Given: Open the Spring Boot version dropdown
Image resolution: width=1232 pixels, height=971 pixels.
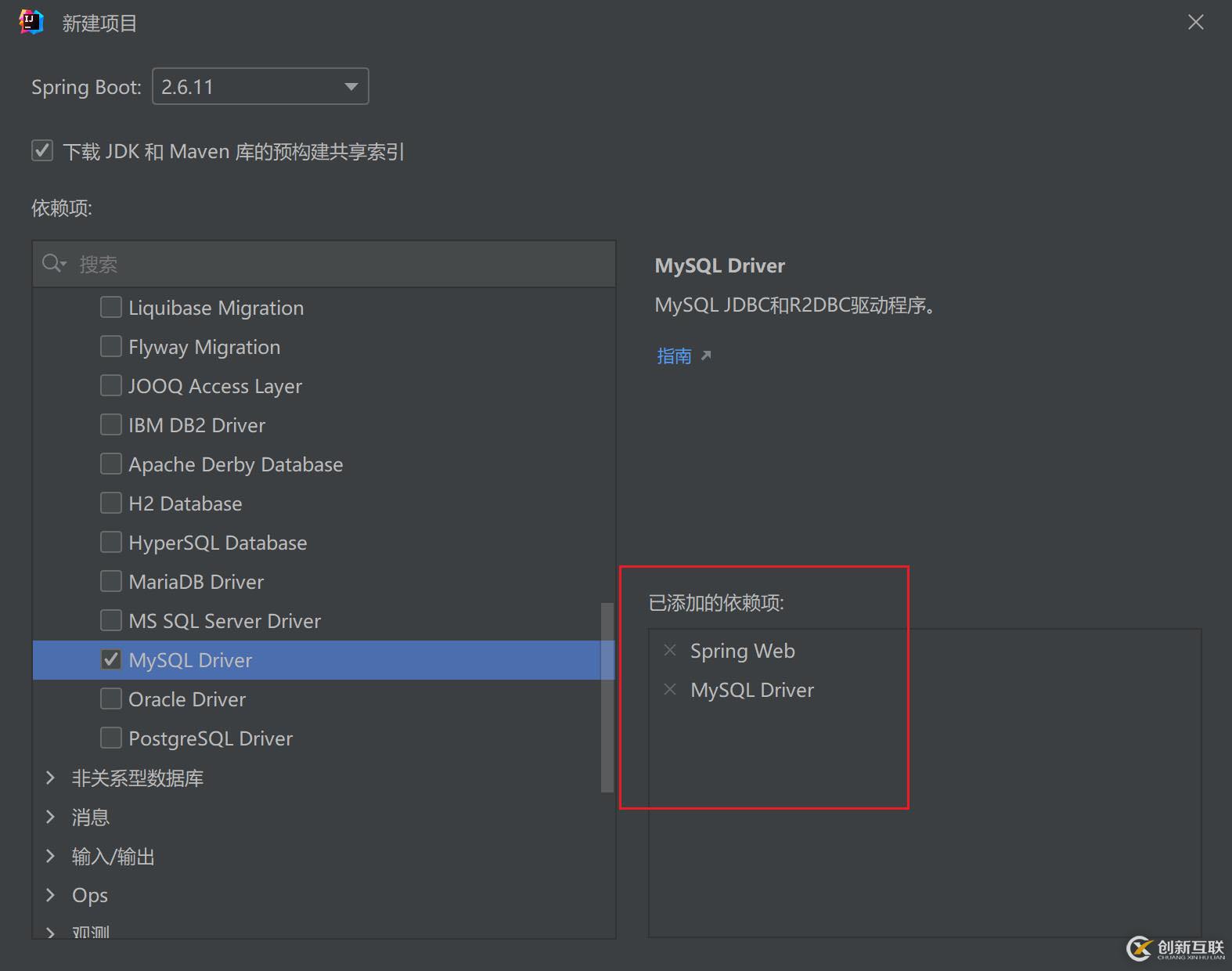Looking at the screenshot, I should pos(261,86).
